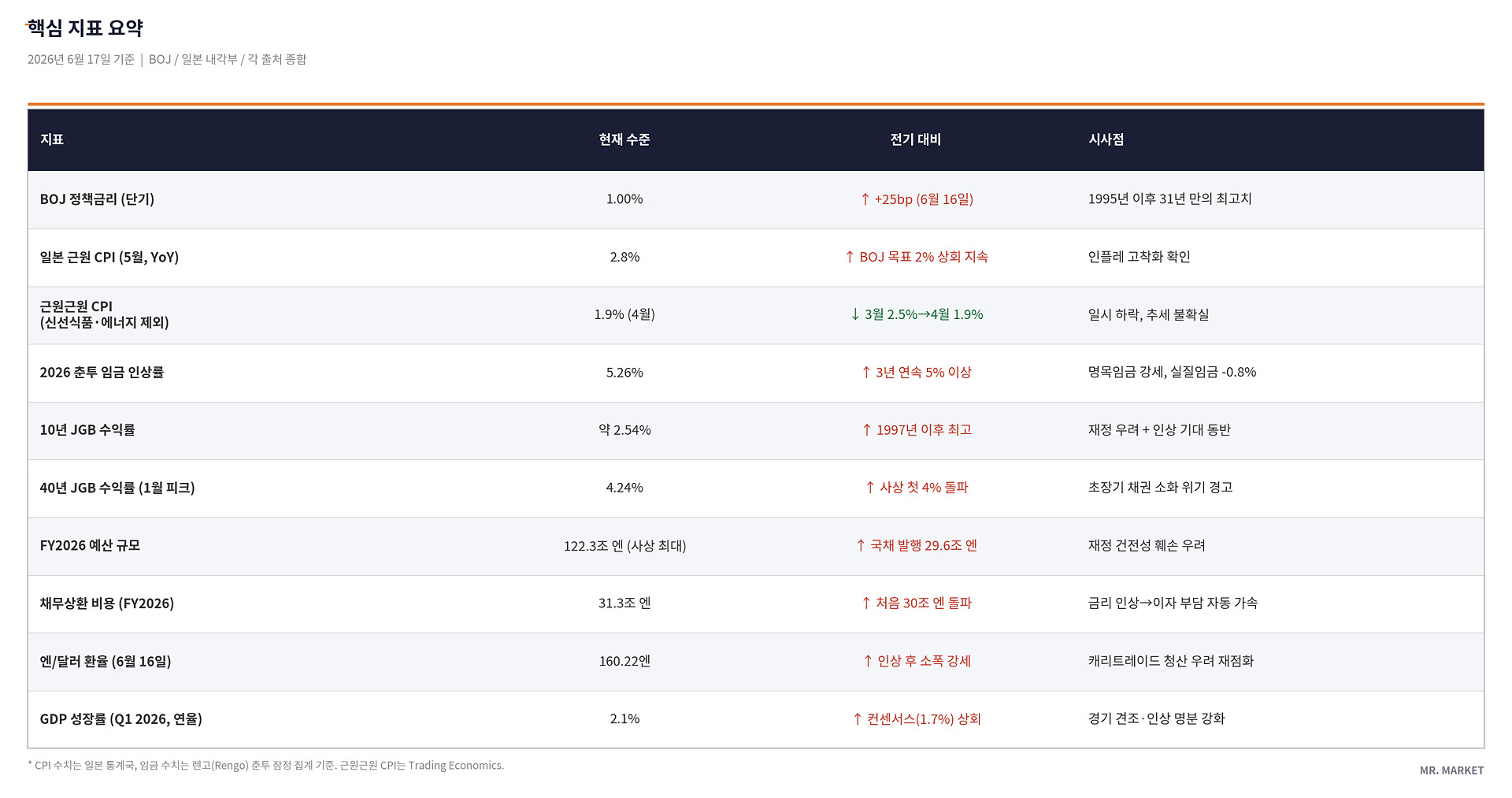Click the up arrow next to 1997년 이후 최고

(867, 430)
